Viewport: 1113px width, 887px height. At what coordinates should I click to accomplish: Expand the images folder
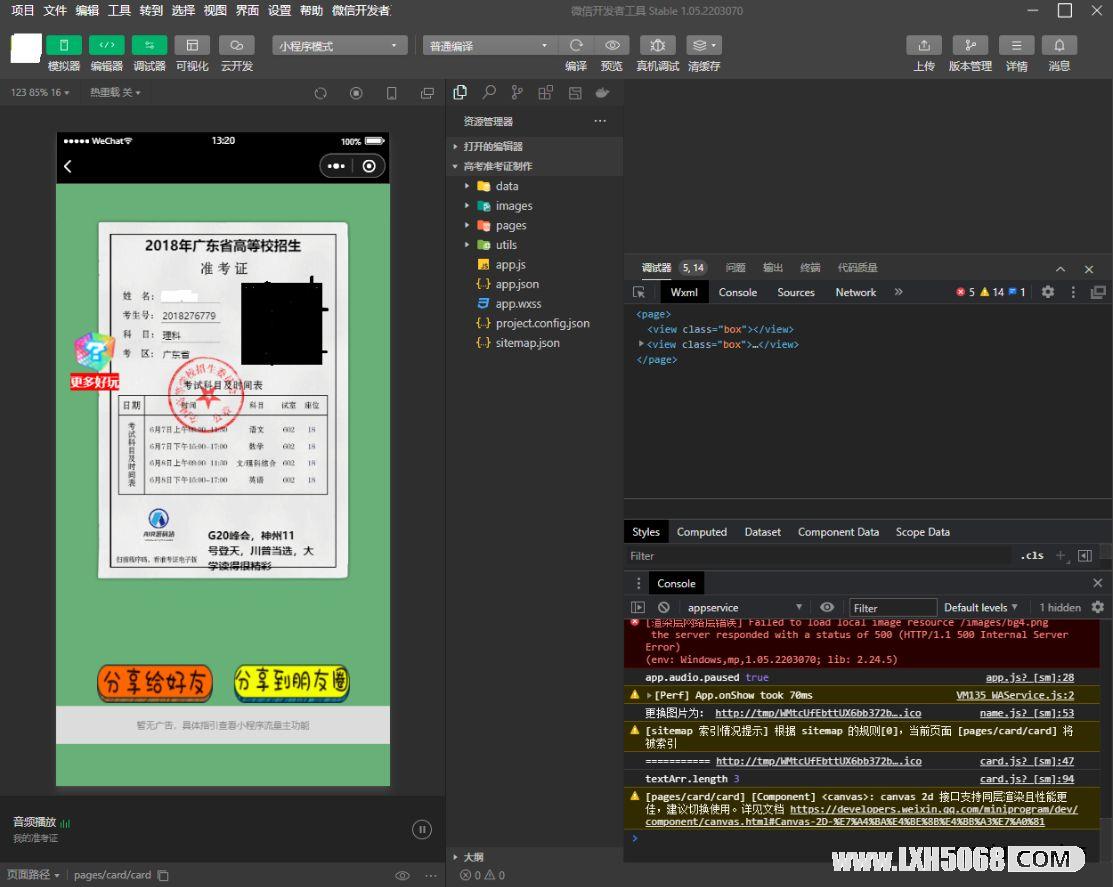535,206
